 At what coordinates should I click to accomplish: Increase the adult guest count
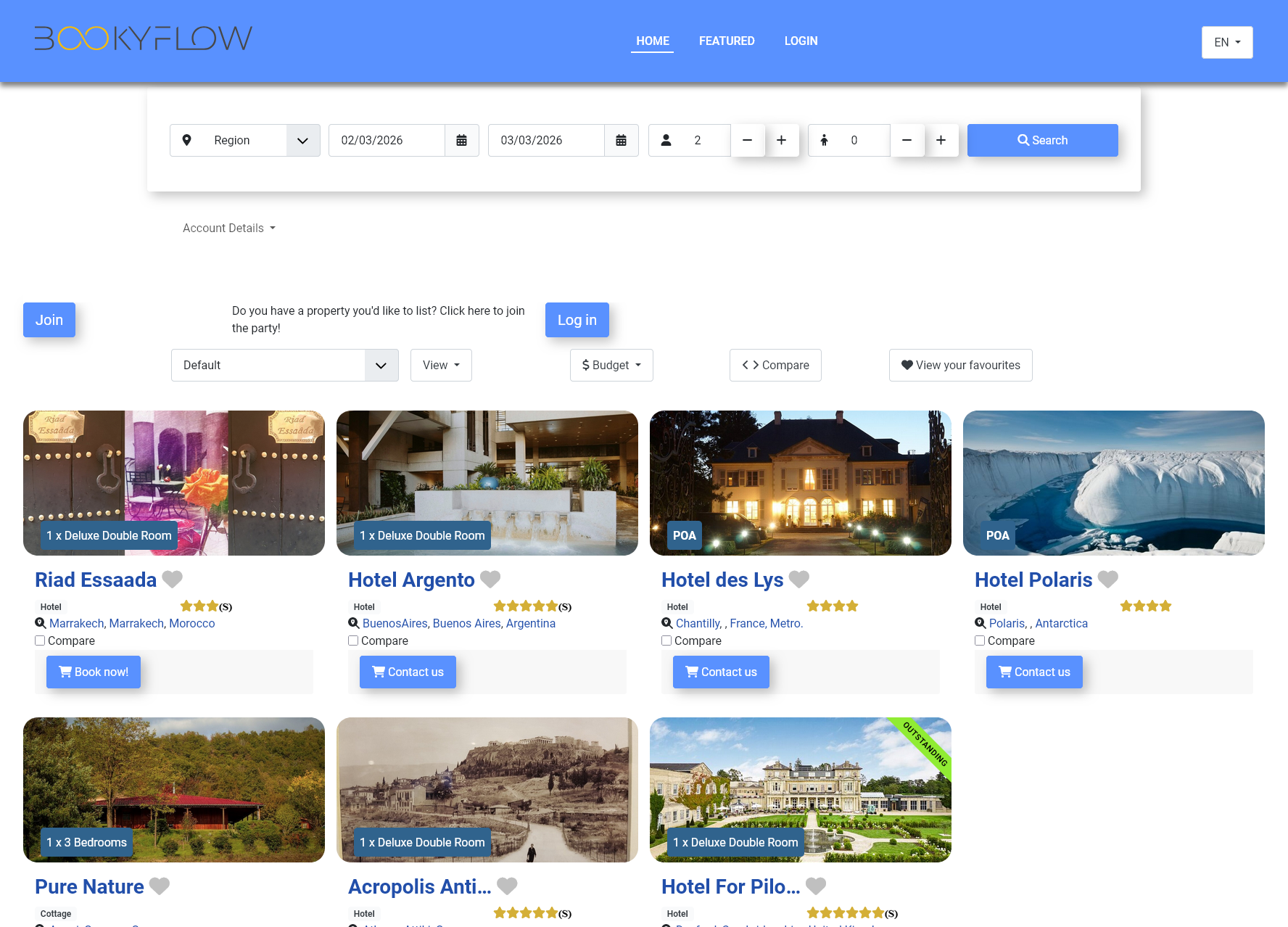point(781,140)
